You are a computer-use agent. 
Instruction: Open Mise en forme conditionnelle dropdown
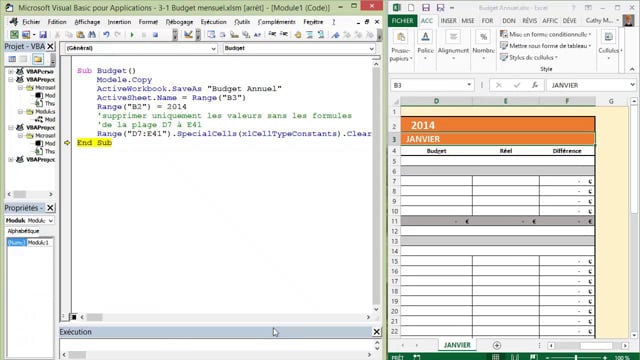(546, 34)
